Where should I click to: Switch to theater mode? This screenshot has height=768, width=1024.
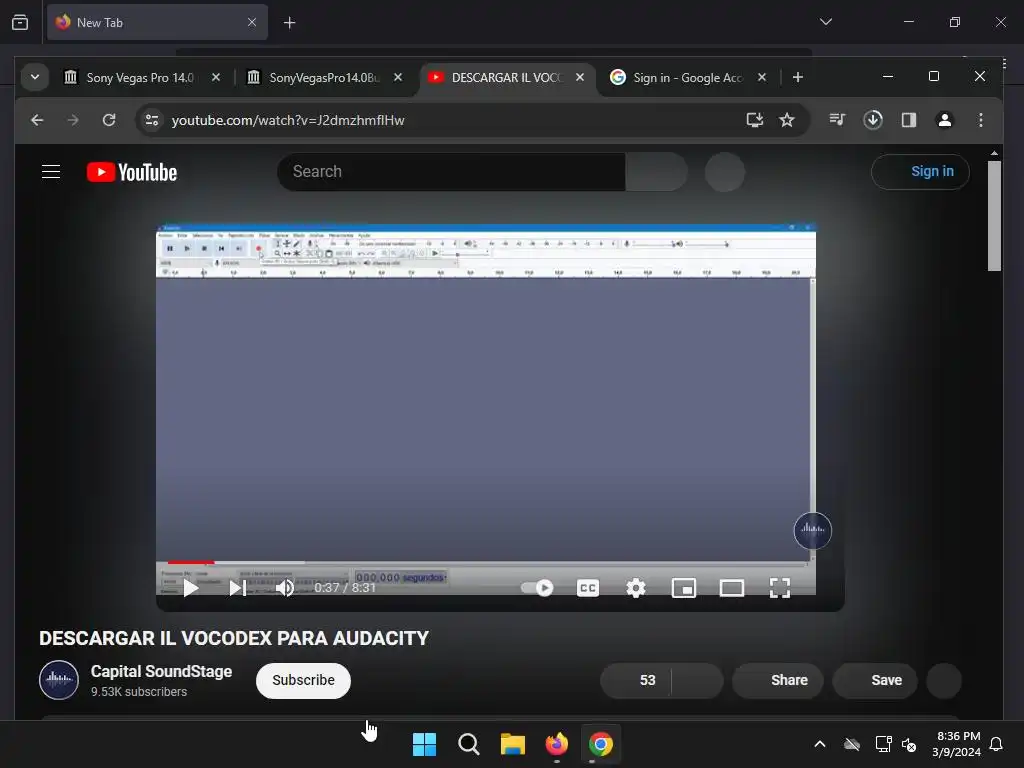coord(731,588)
